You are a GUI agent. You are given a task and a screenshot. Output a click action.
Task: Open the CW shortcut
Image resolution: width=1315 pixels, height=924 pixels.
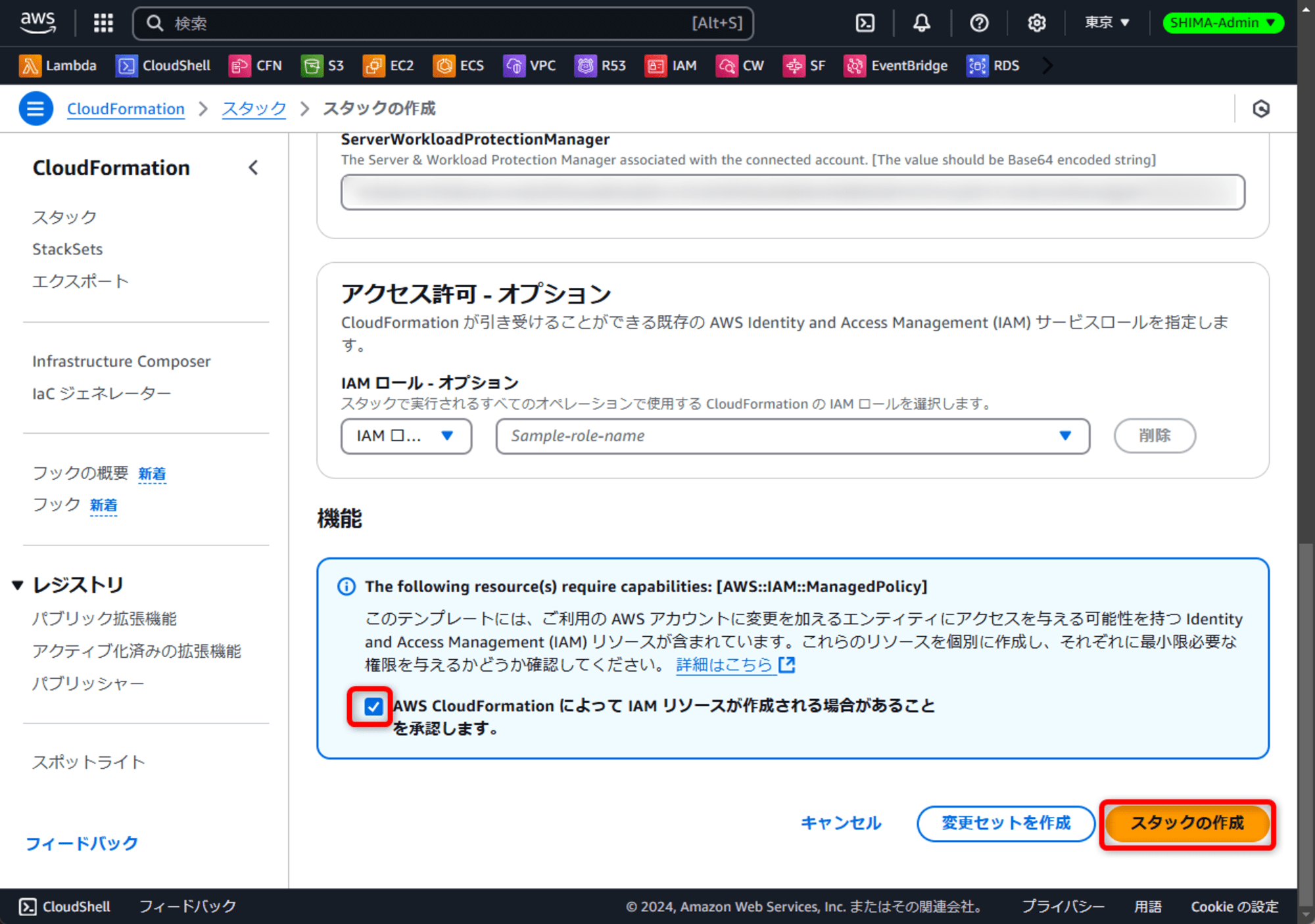[740, 66]
